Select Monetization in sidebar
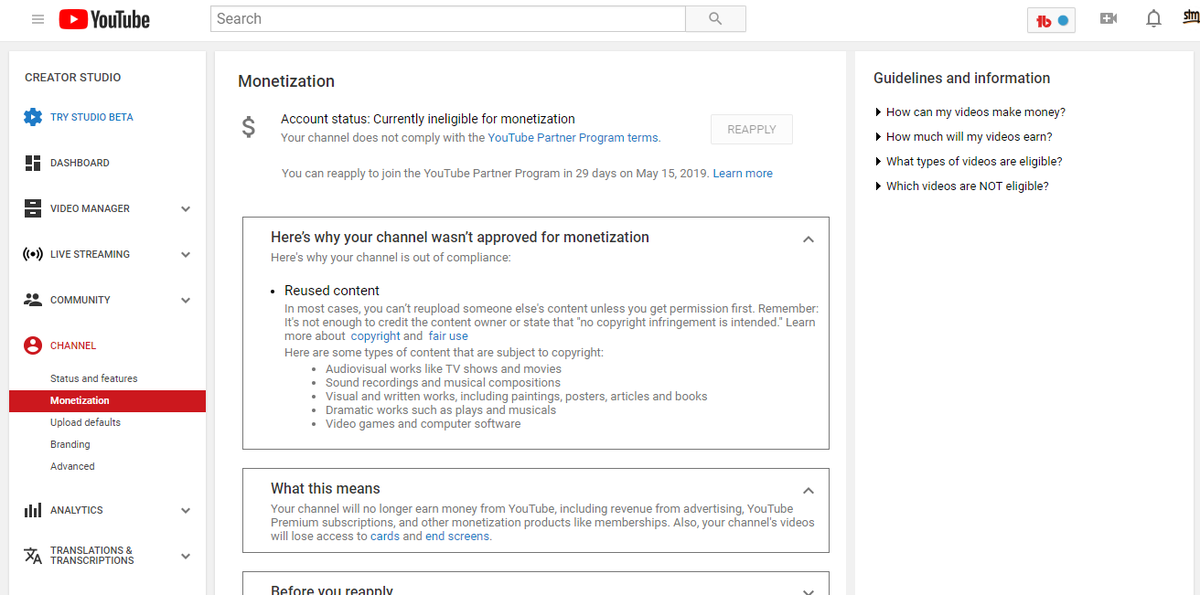This screenshot has height=595, width=1200. coord(107,401)
